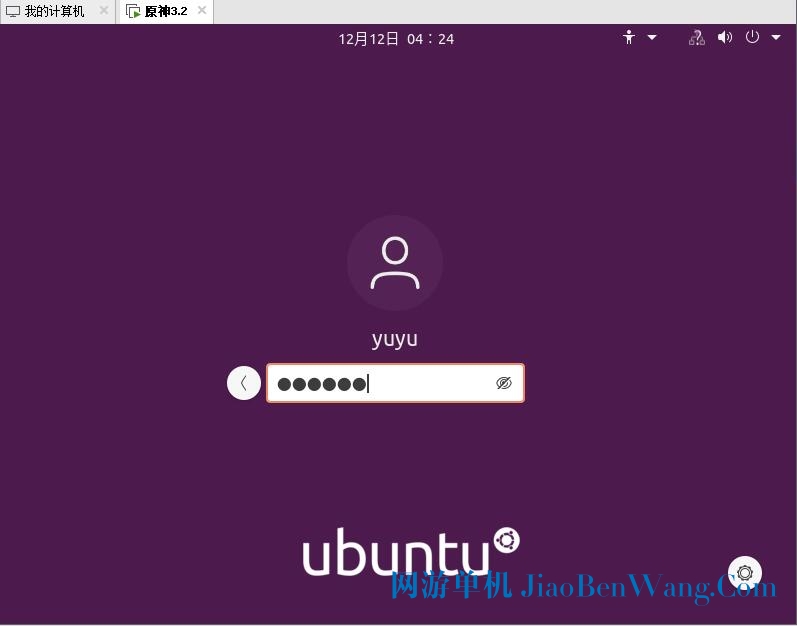Toggle password visibility eye icon

point(503,383)
